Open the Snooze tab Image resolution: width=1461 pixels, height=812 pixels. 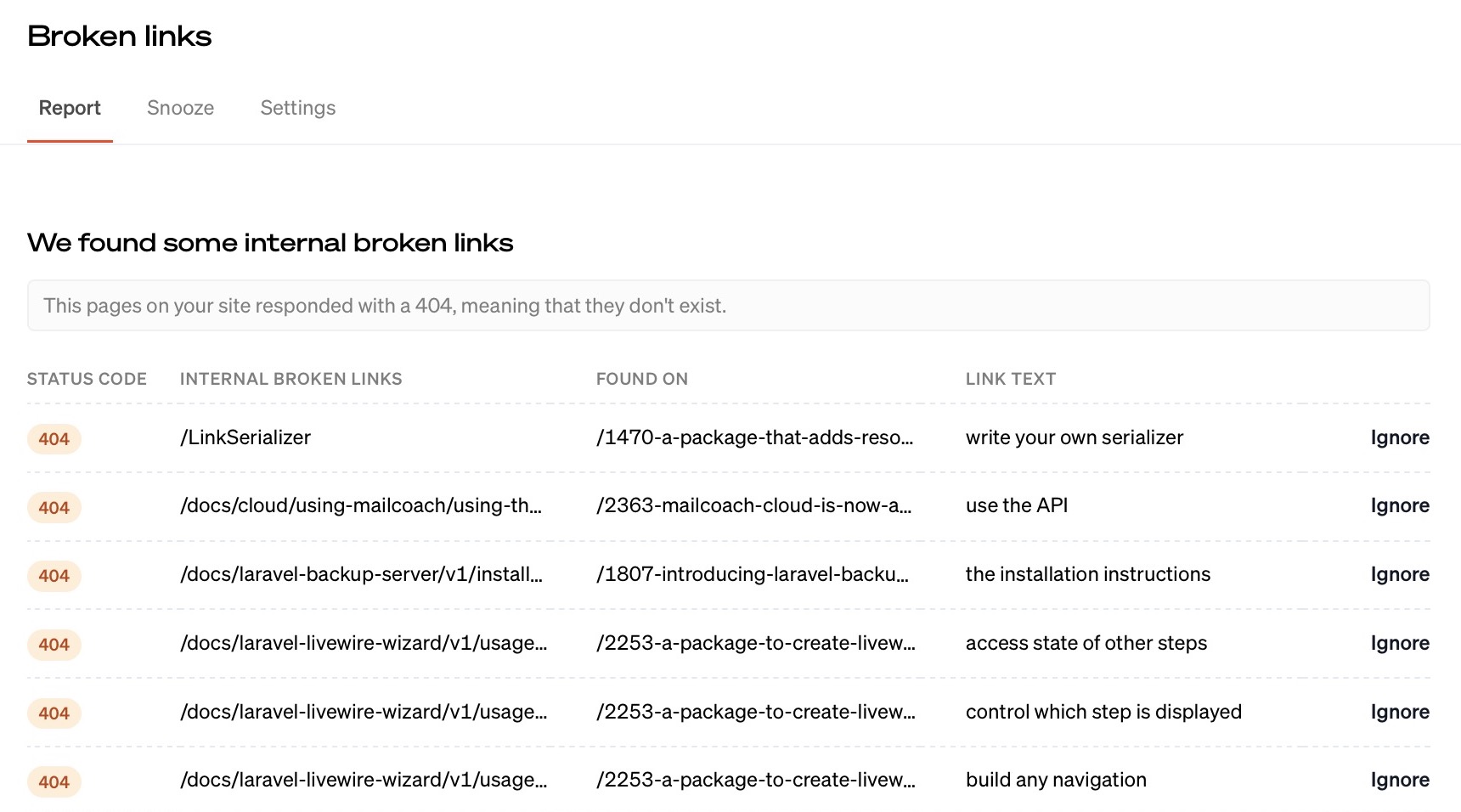(180, 108)
